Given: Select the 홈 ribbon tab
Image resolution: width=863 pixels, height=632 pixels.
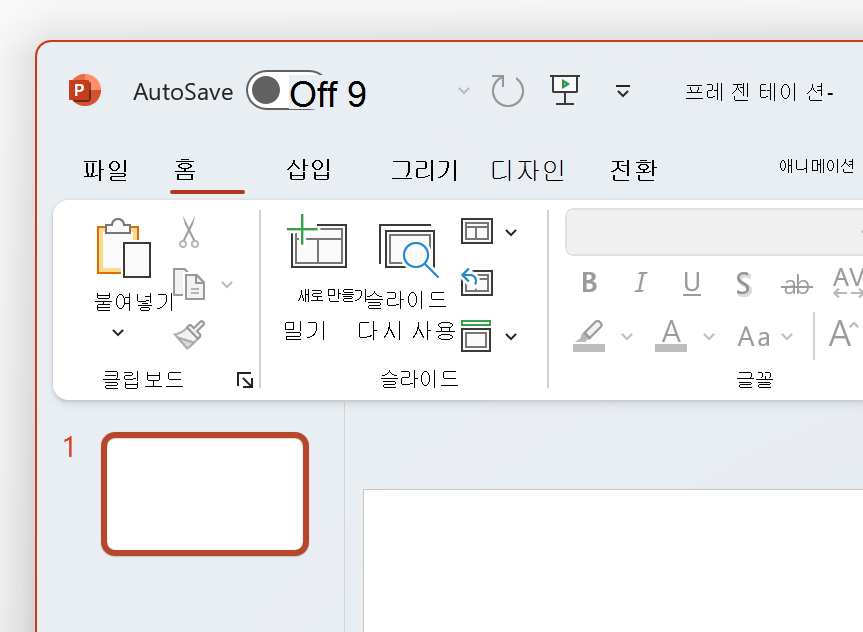Looking at the screenshot, I should coord(185,170).
